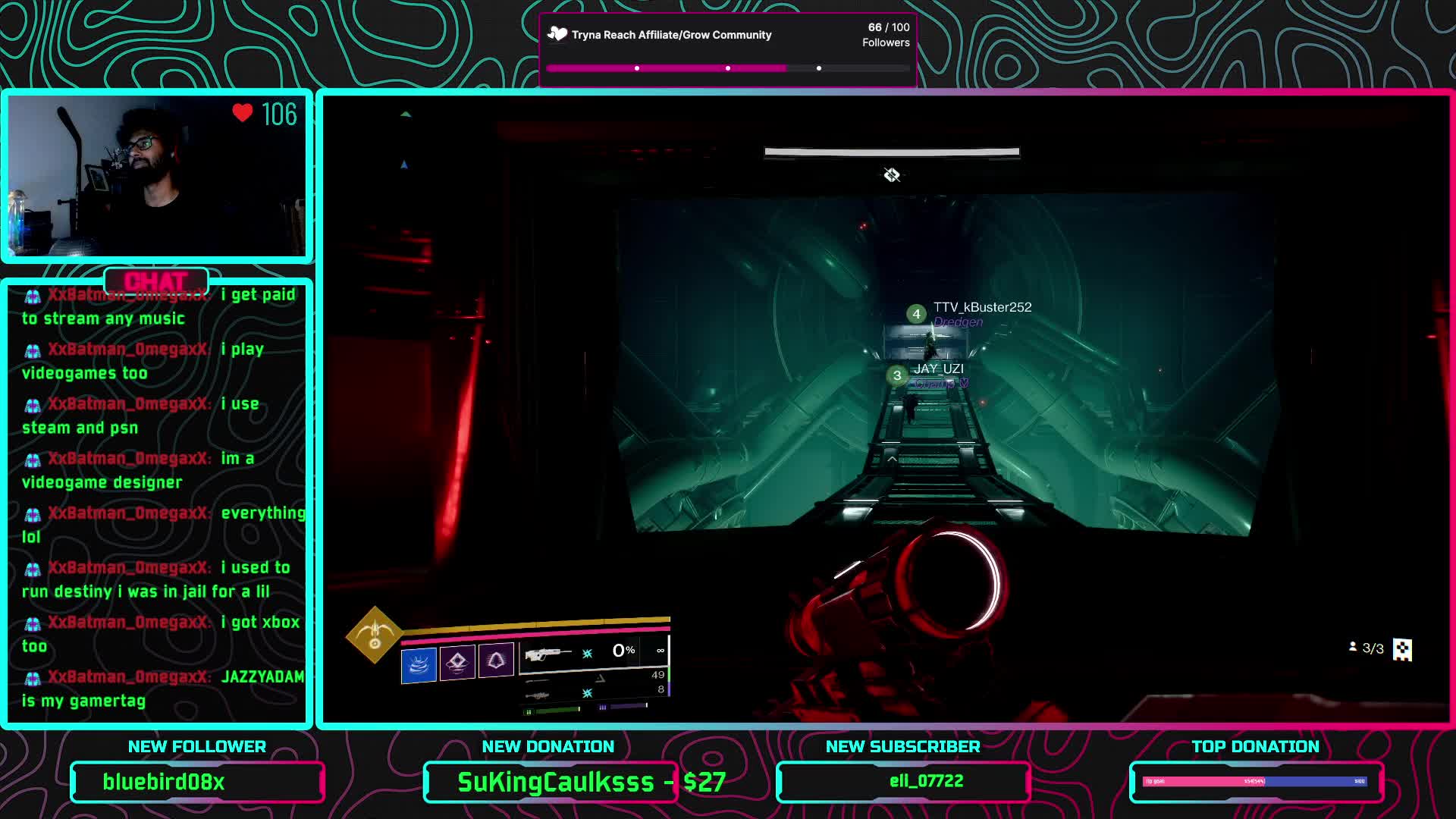The image size is (1456, 819).
Task: Click the Dredgen title under TTV_kBuster252
Action: (x=958, y=322)
